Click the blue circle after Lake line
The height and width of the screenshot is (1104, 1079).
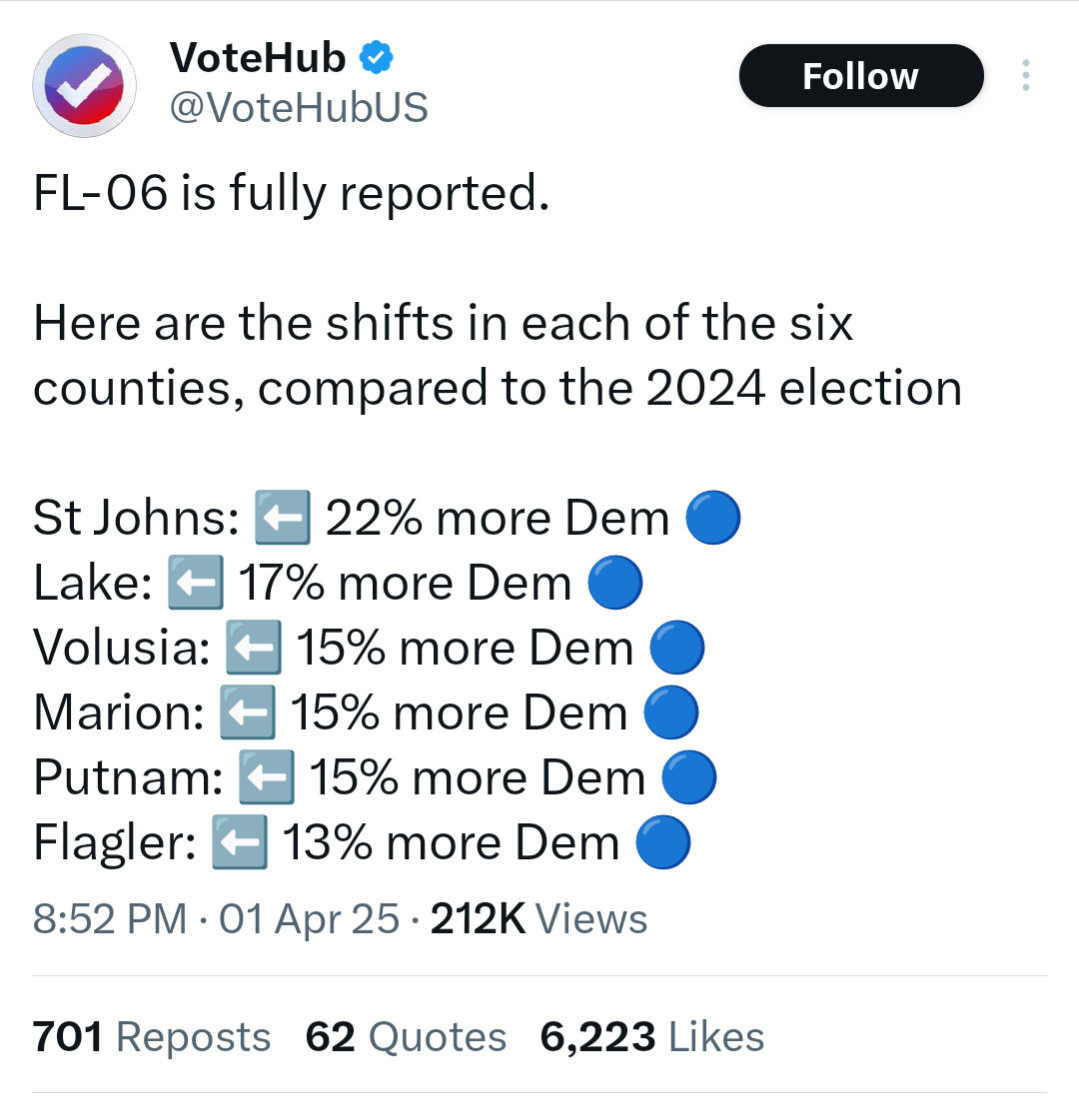click(615, 584)
